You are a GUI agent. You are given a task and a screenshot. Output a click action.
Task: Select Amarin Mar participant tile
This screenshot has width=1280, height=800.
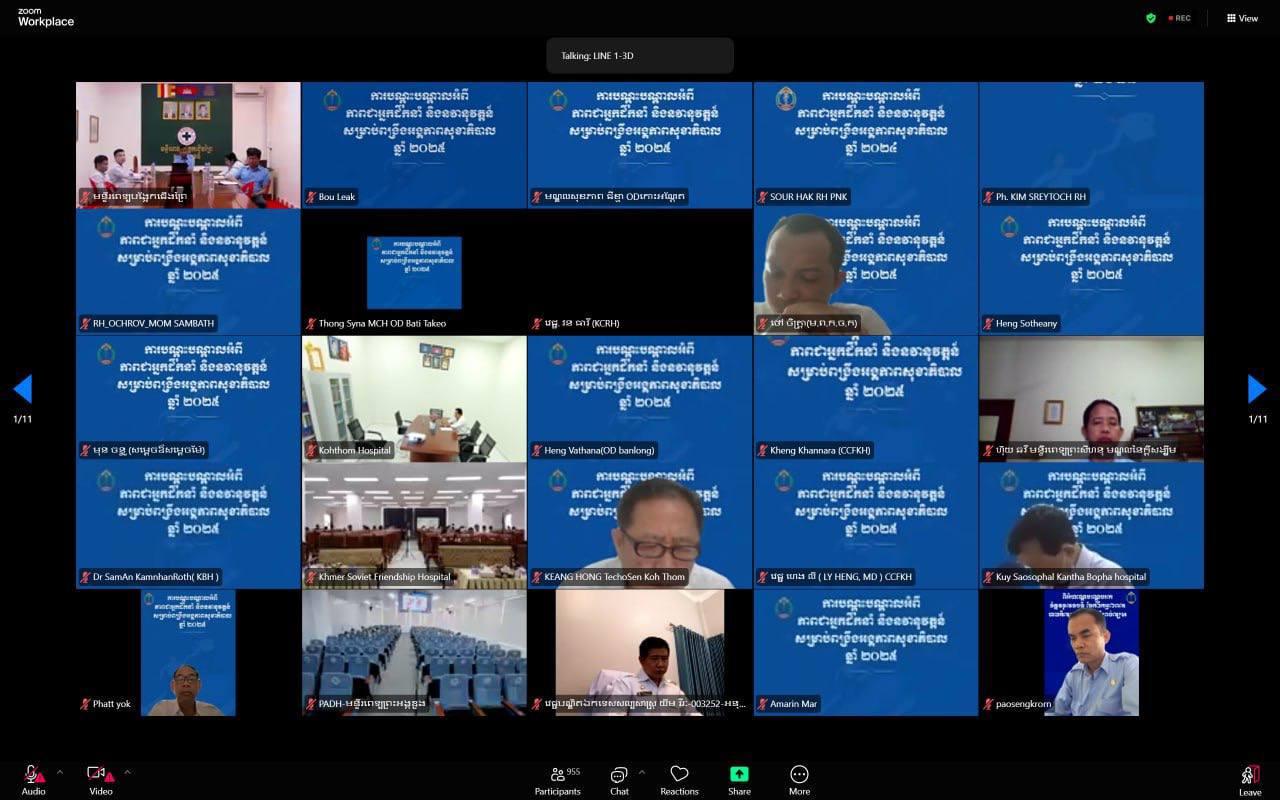[866, 653]
